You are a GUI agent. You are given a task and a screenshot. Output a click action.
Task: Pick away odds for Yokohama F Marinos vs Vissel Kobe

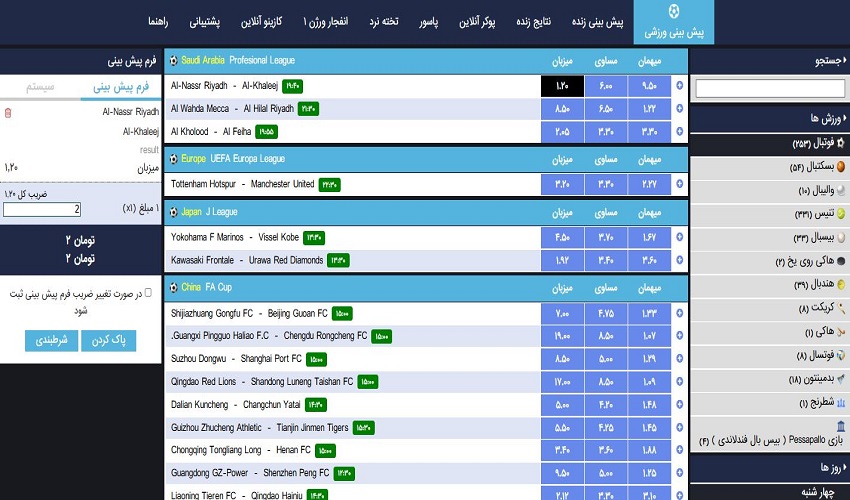coord(649,238)
